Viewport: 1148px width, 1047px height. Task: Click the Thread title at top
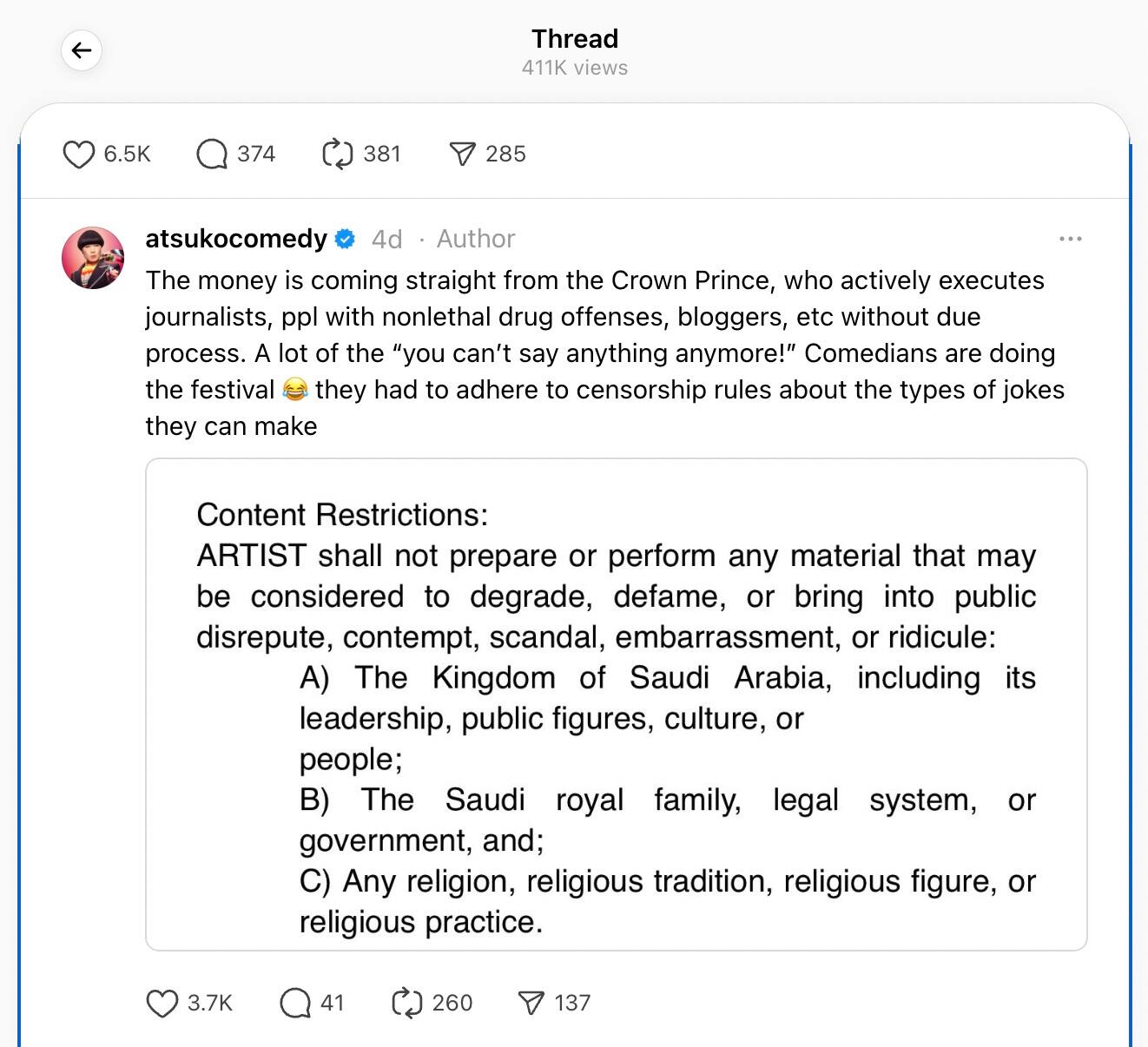[x=575, y=39]
